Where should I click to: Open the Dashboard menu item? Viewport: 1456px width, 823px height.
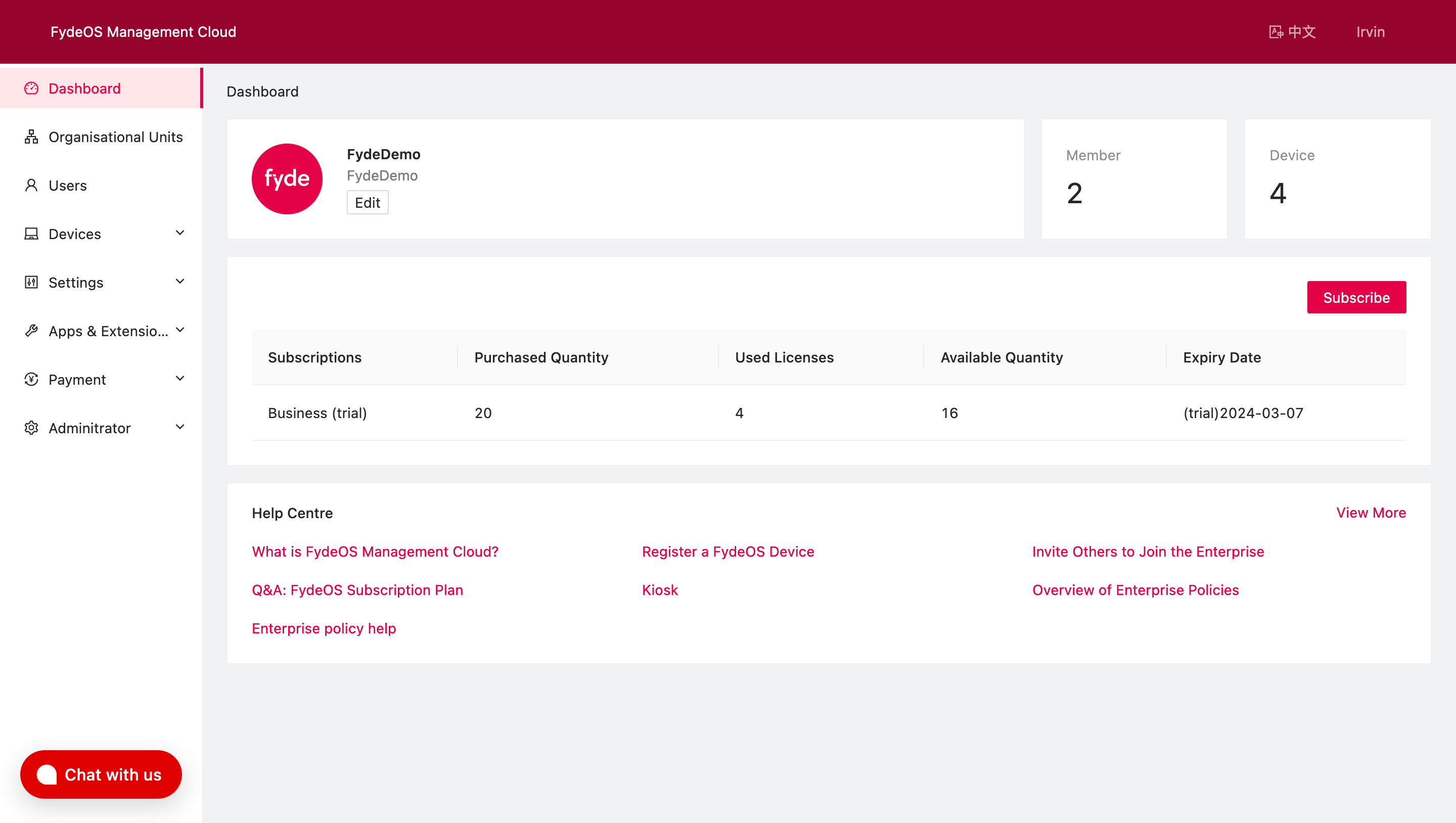[101, 88]
